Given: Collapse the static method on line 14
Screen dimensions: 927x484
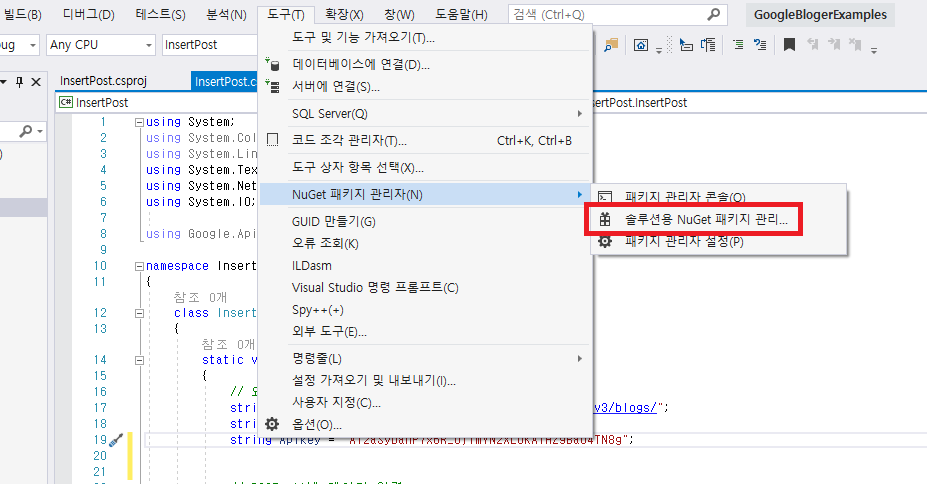Looking at the screenshot, I should pos(140,360).
